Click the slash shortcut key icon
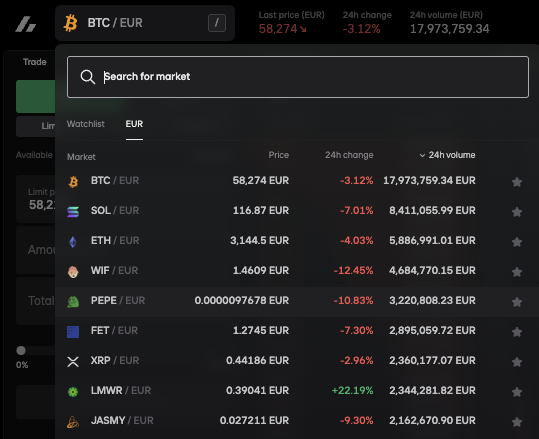The height and width of the screenshot is (439, 539). coord(217,23)
